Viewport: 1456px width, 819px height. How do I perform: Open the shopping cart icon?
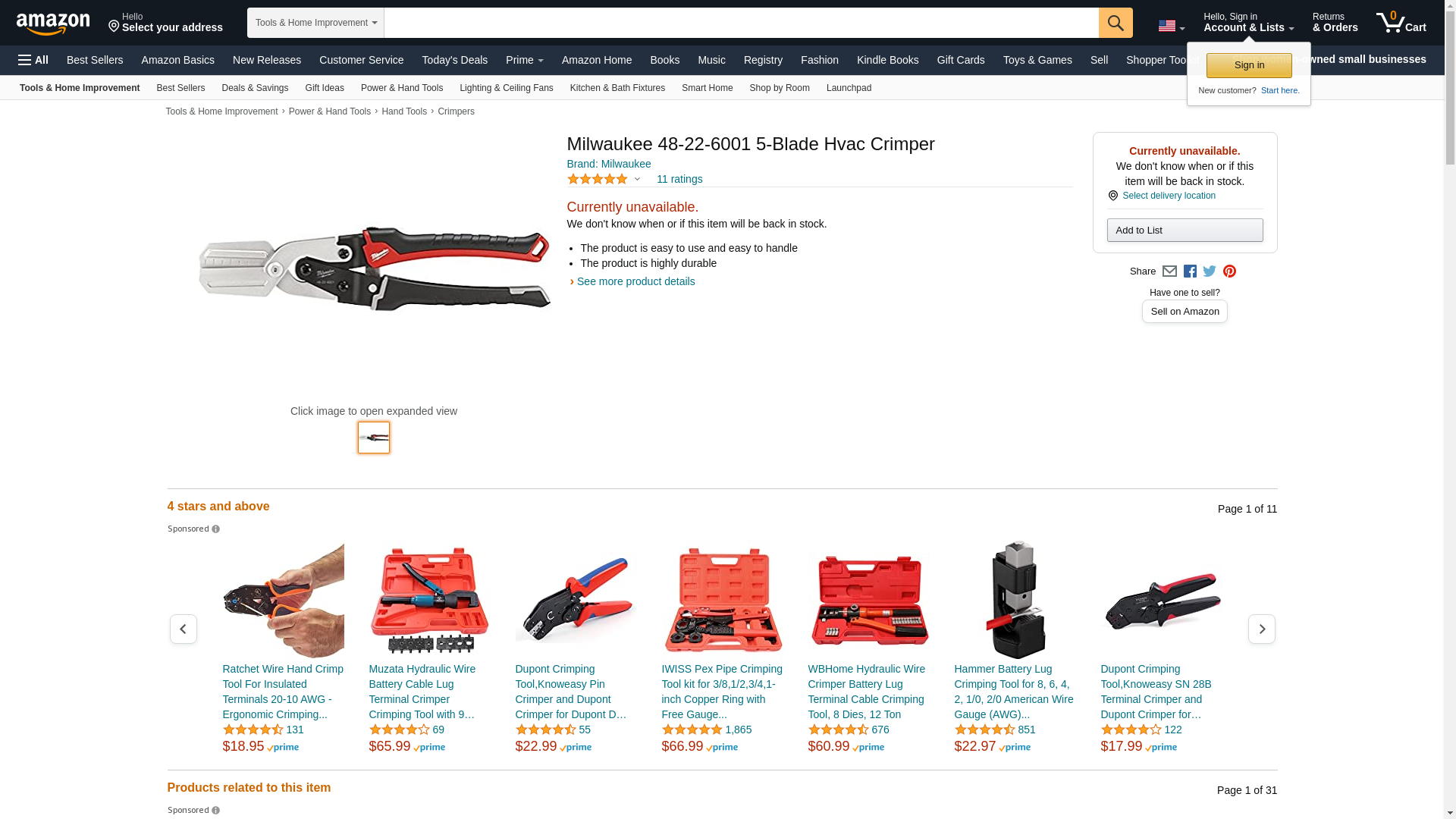click(x=1401, y=22)
